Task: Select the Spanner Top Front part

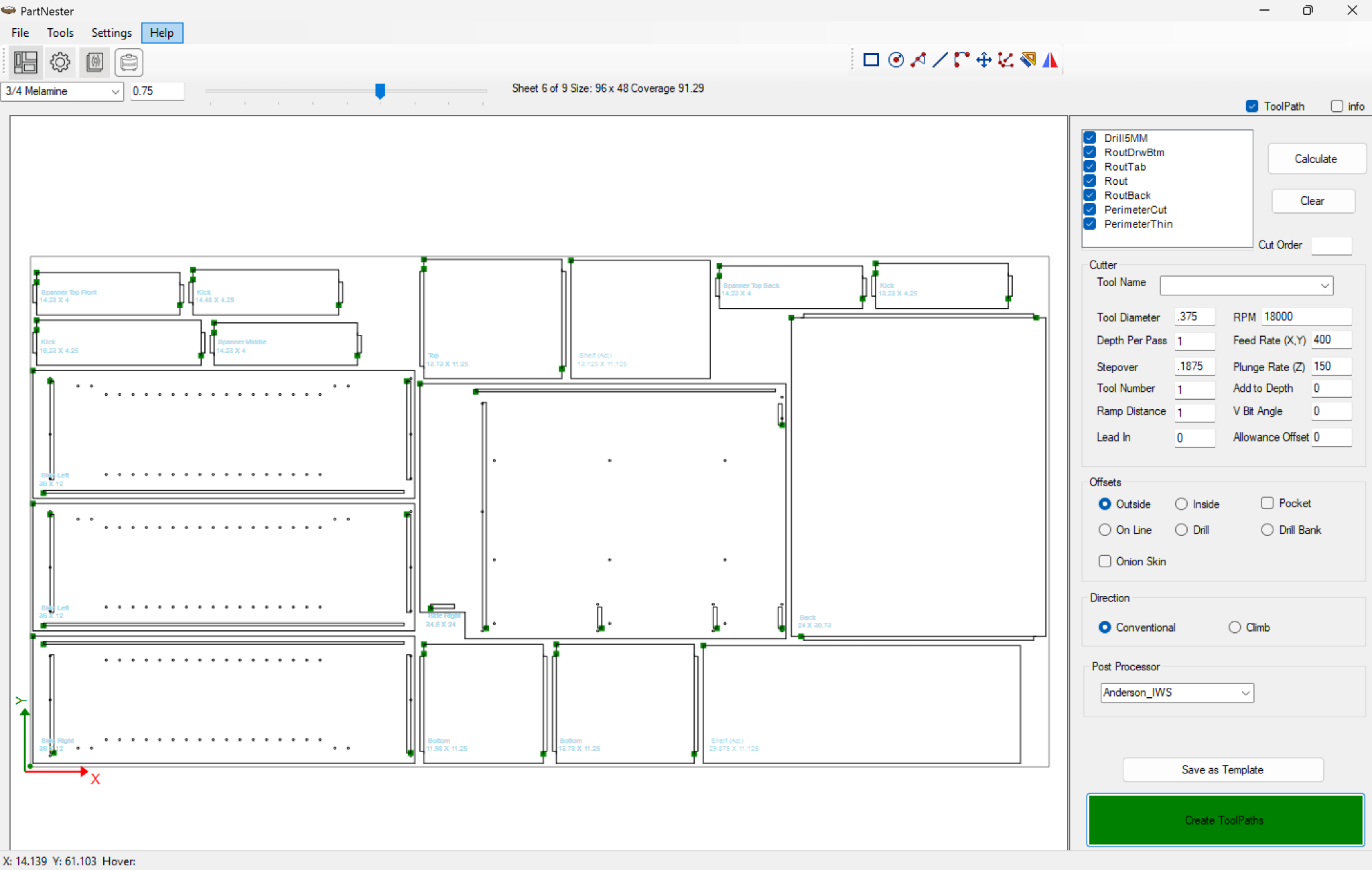Action: coord(108,293)
